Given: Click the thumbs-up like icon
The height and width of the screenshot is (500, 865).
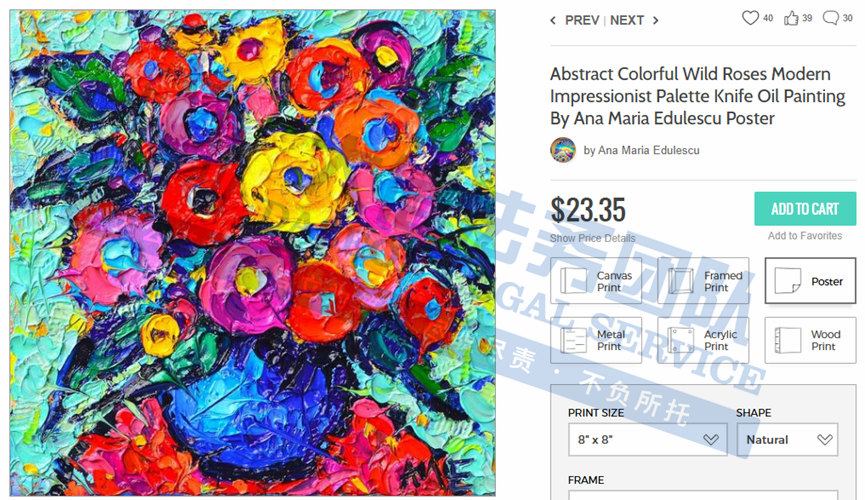Looking at the screenshot, I should click(x=791, y=18).
